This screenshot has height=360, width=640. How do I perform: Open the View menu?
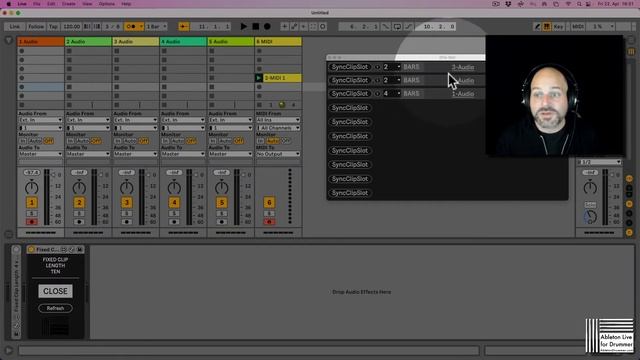[87, 4]
